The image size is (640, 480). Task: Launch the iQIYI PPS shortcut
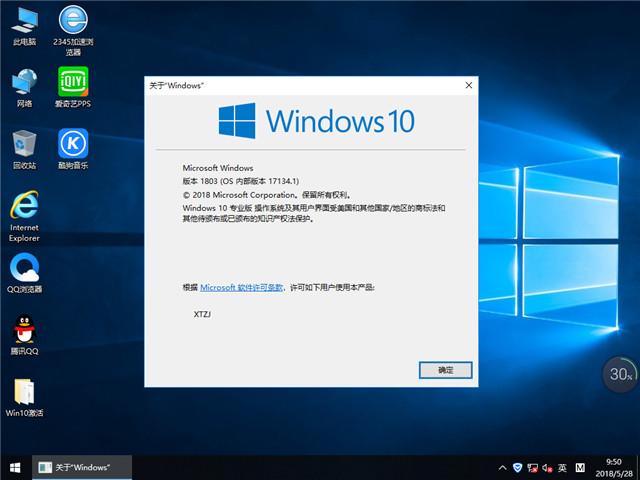click(73, 87)
